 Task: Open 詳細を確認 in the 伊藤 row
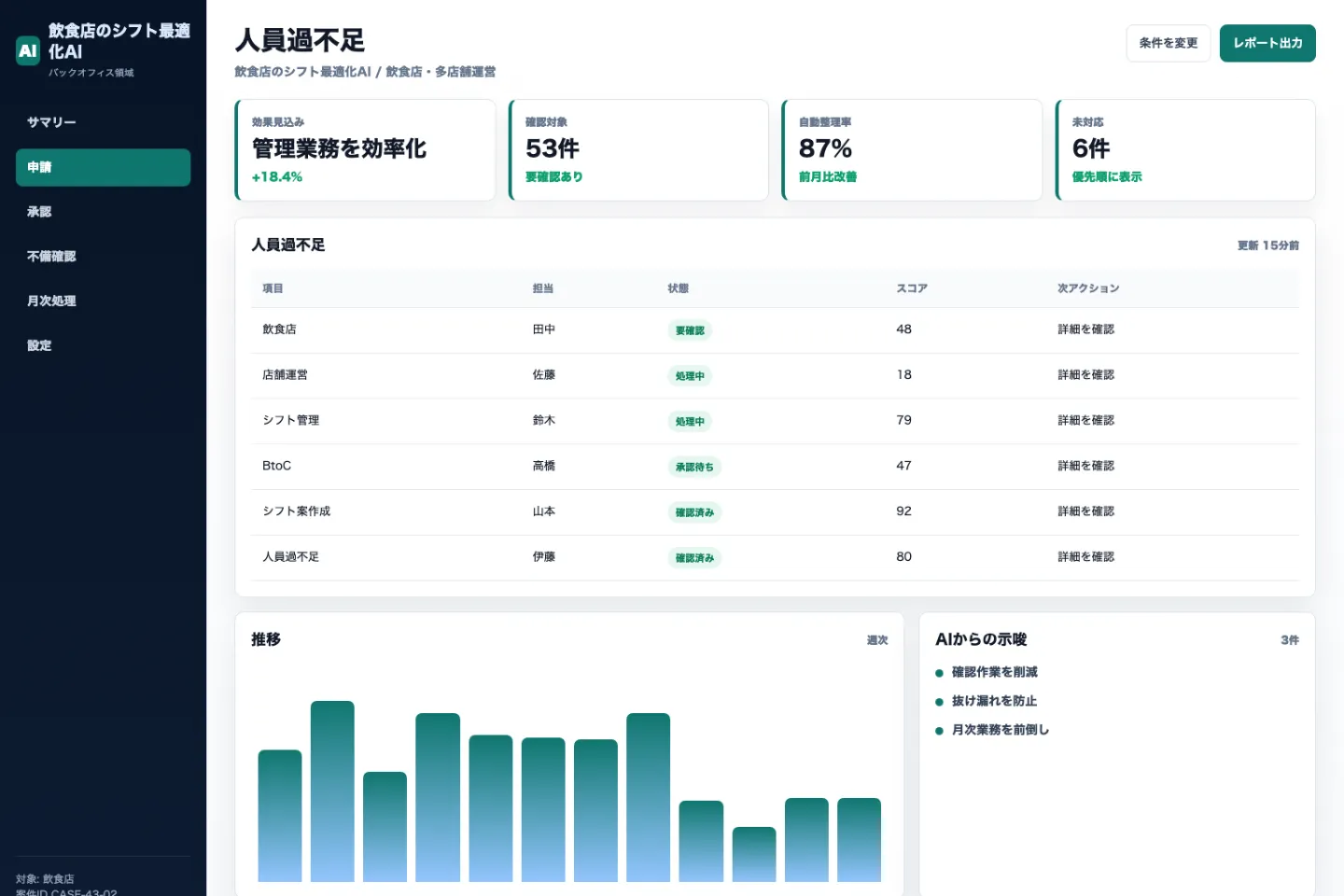point(1085,557)
